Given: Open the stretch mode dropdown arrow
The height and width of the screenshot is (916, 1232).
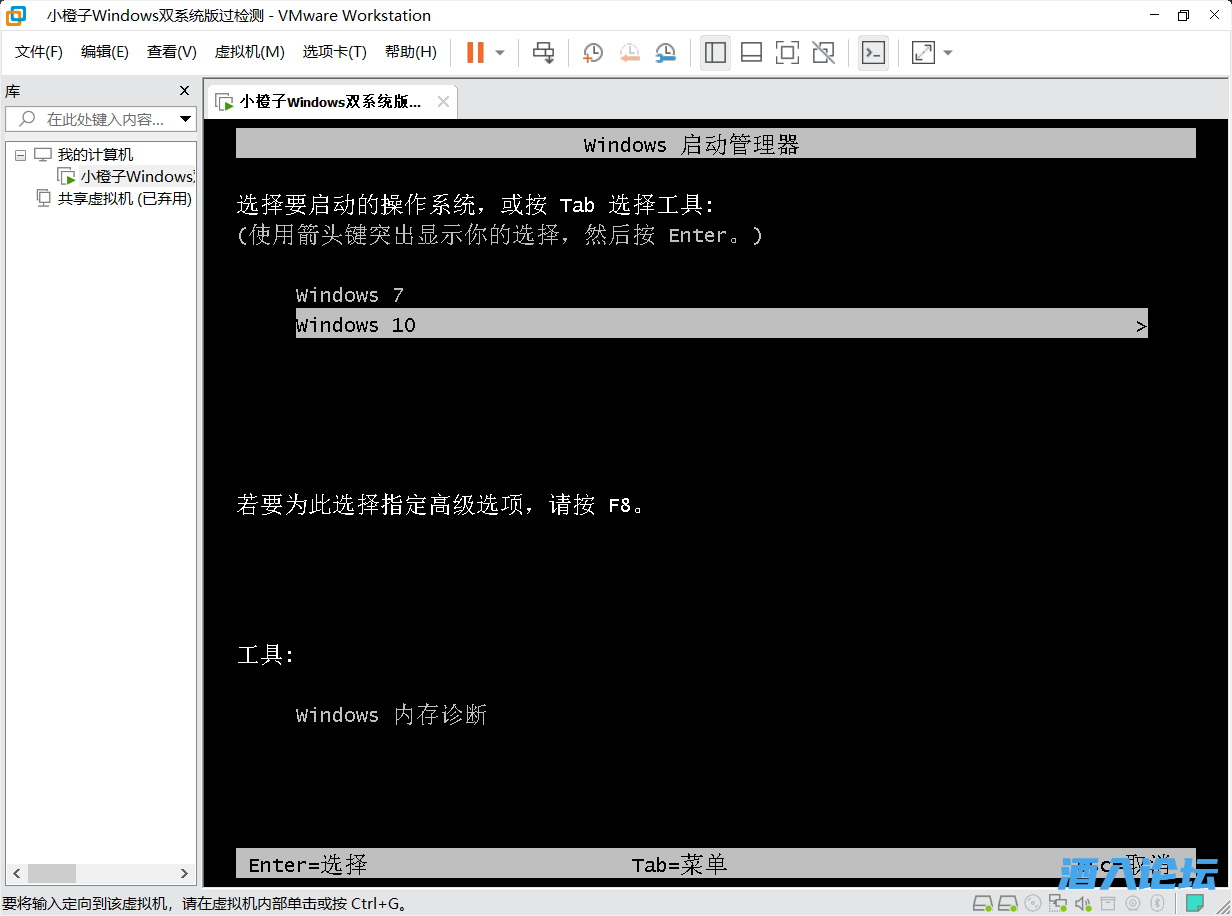Looking at the screenshot, I should coord(947,52).
